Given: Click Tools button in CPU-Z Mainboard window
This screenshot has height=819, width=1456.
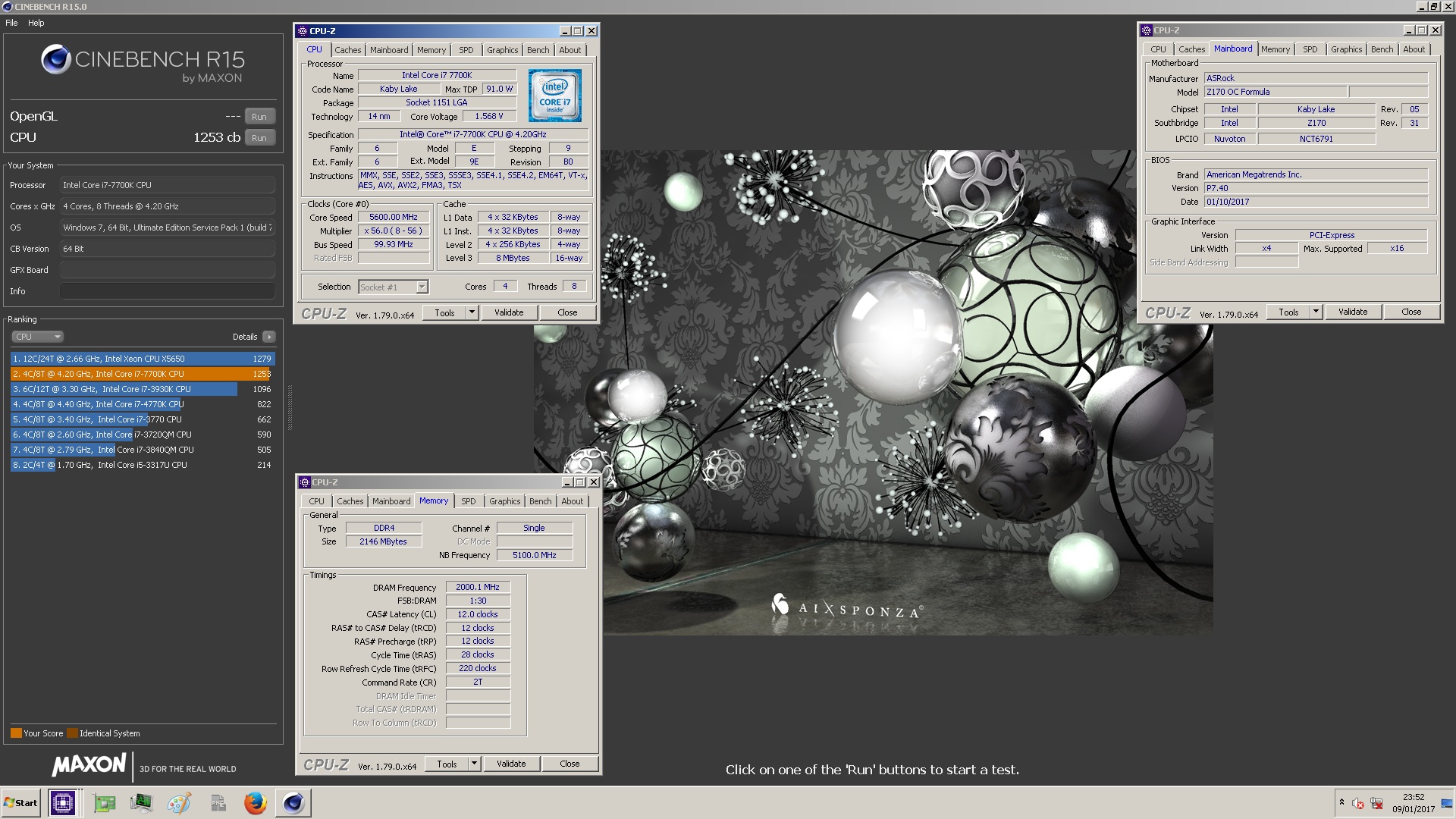Looking at the screenshot, I should 1288,312.
